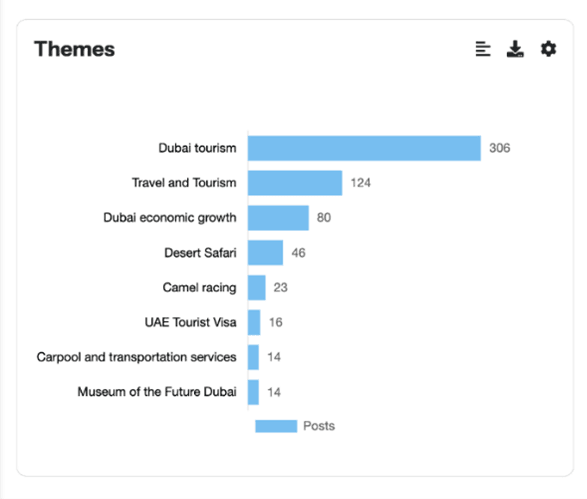Open the Desert Safari theme label
Image resolution: width=587 pixels, height=499 pixels.
(200, 253)
